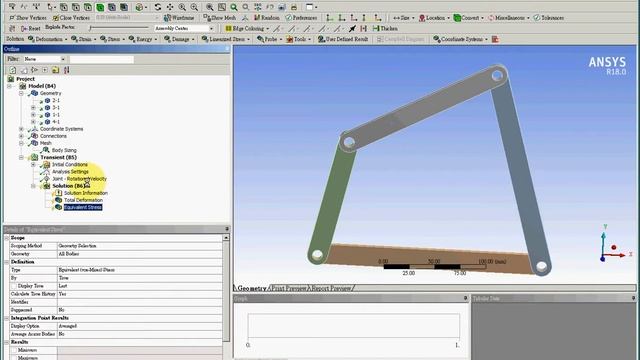This screenshot has width=640, height=360.
Task: Expand the Initial Conditions node
Action: pyautogui.click(x=33, y=164)
